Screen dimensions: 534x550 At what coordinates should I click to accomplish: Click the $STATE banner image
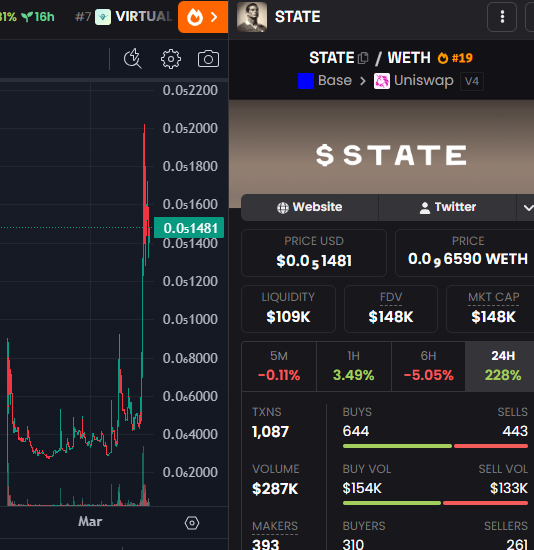click(x=381, y=154)
